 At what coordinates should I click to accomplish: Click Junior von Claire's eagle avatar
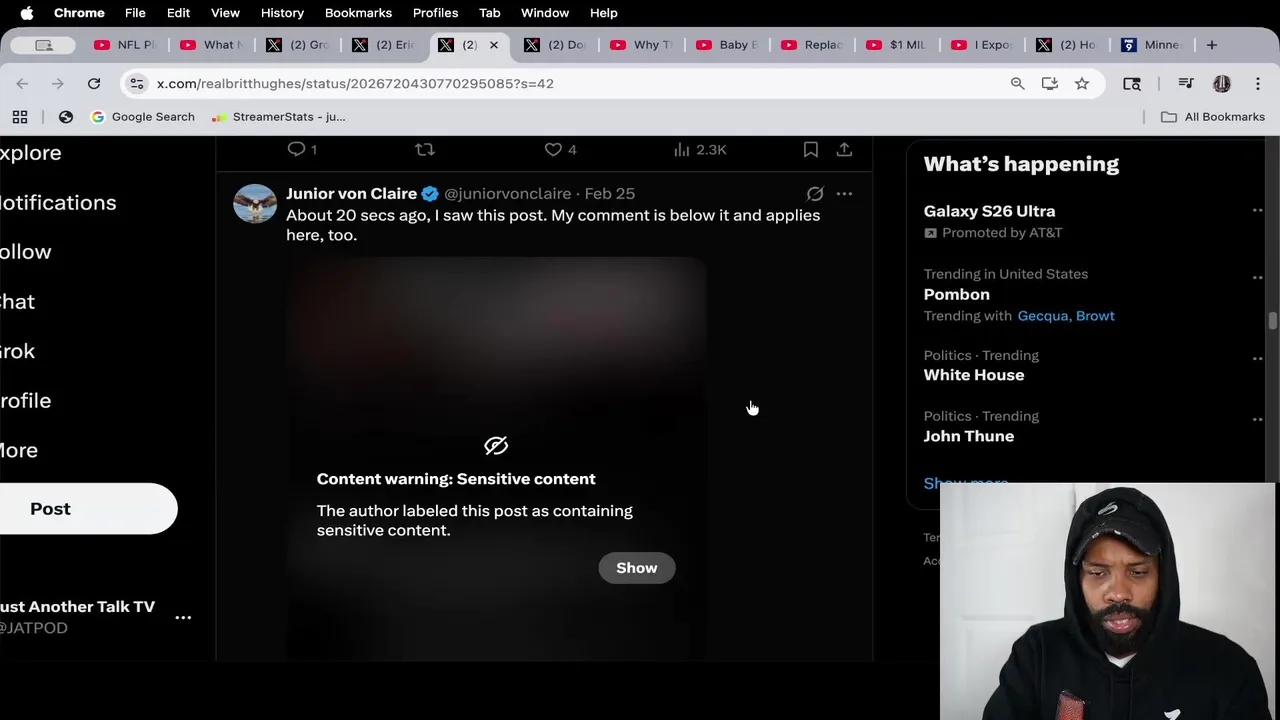(255, 204)
